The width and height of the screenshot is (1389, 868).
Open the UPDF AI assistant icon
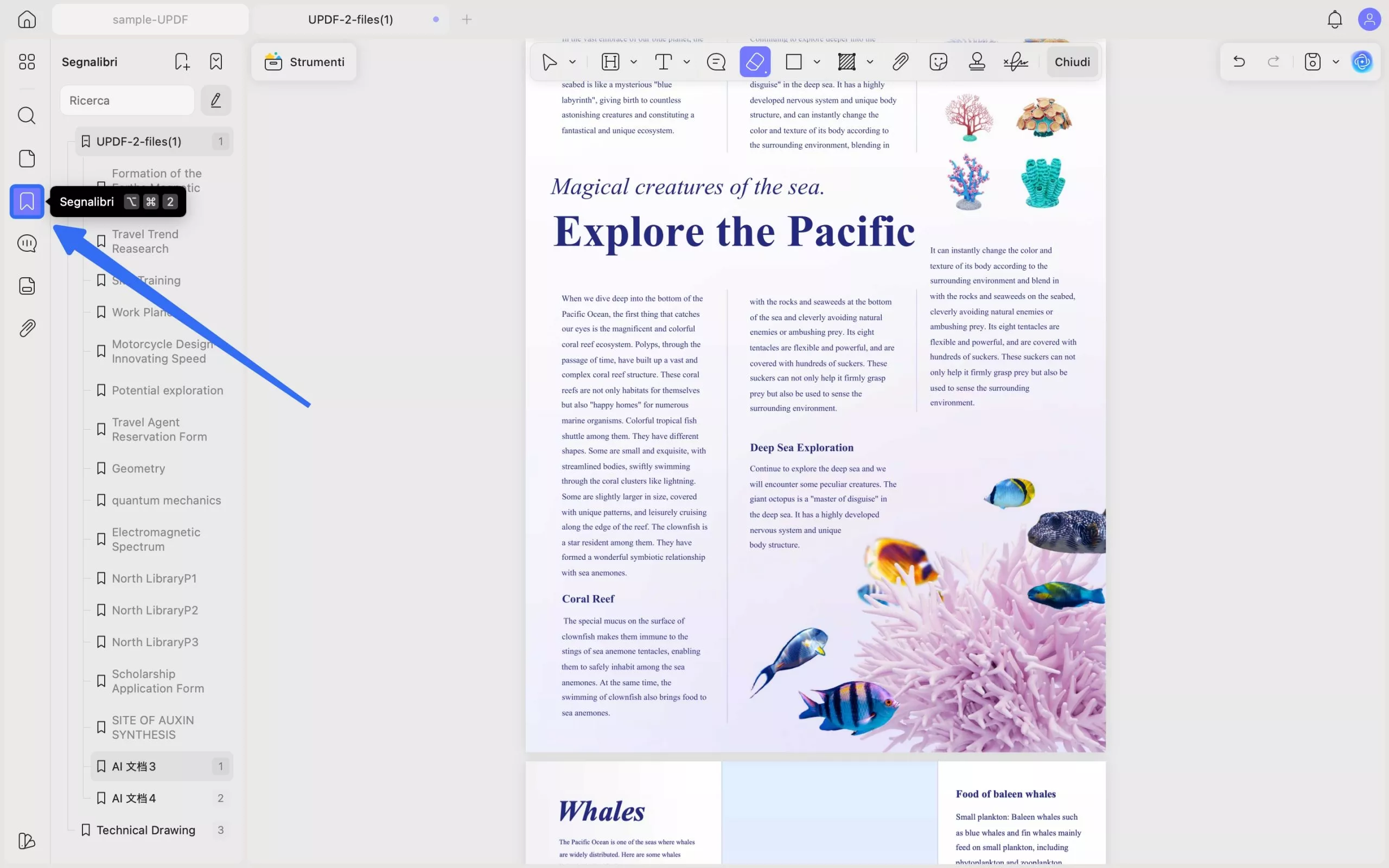click(1361, 61)
